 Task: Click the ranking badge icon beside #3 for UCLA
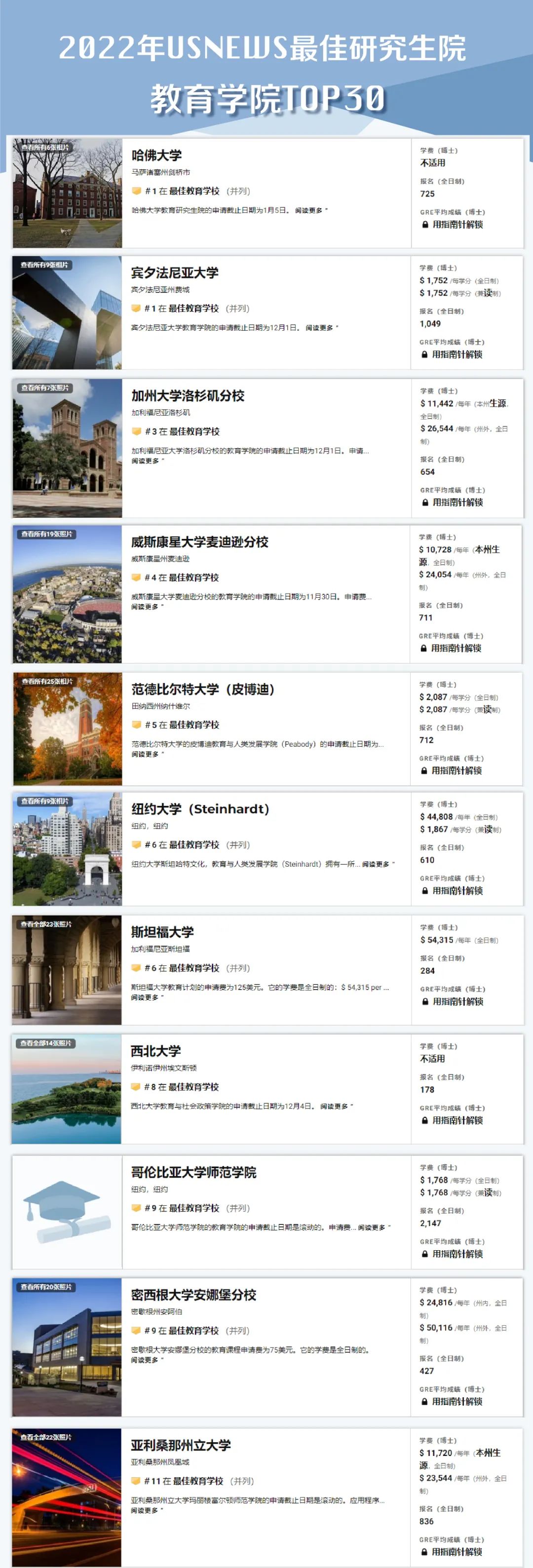click(136, 431)
